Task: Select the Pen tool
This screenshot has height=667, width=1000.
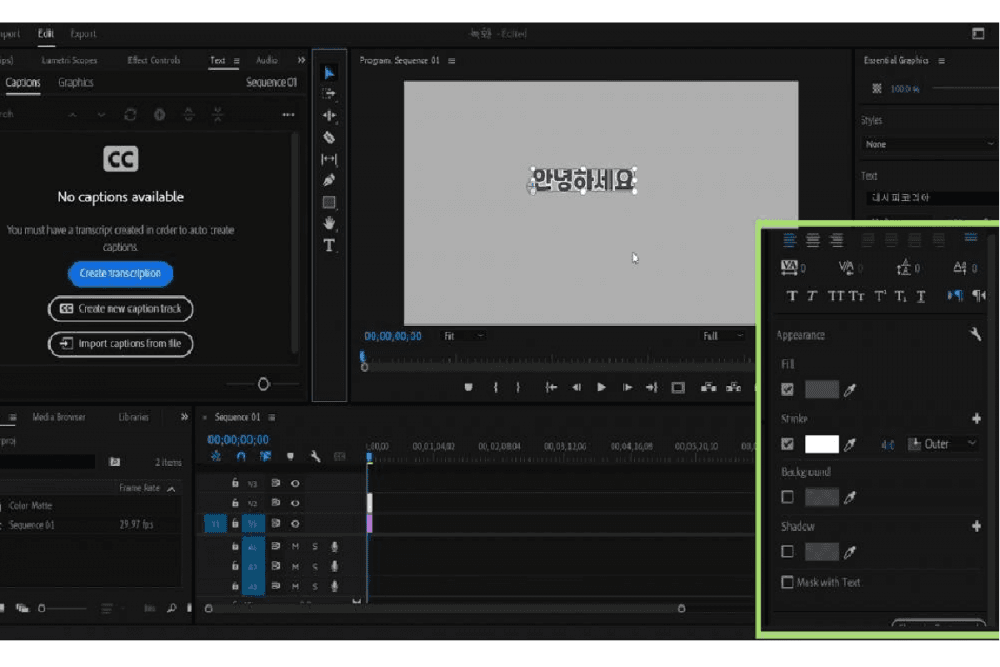Action: click(x=329, y=180)
